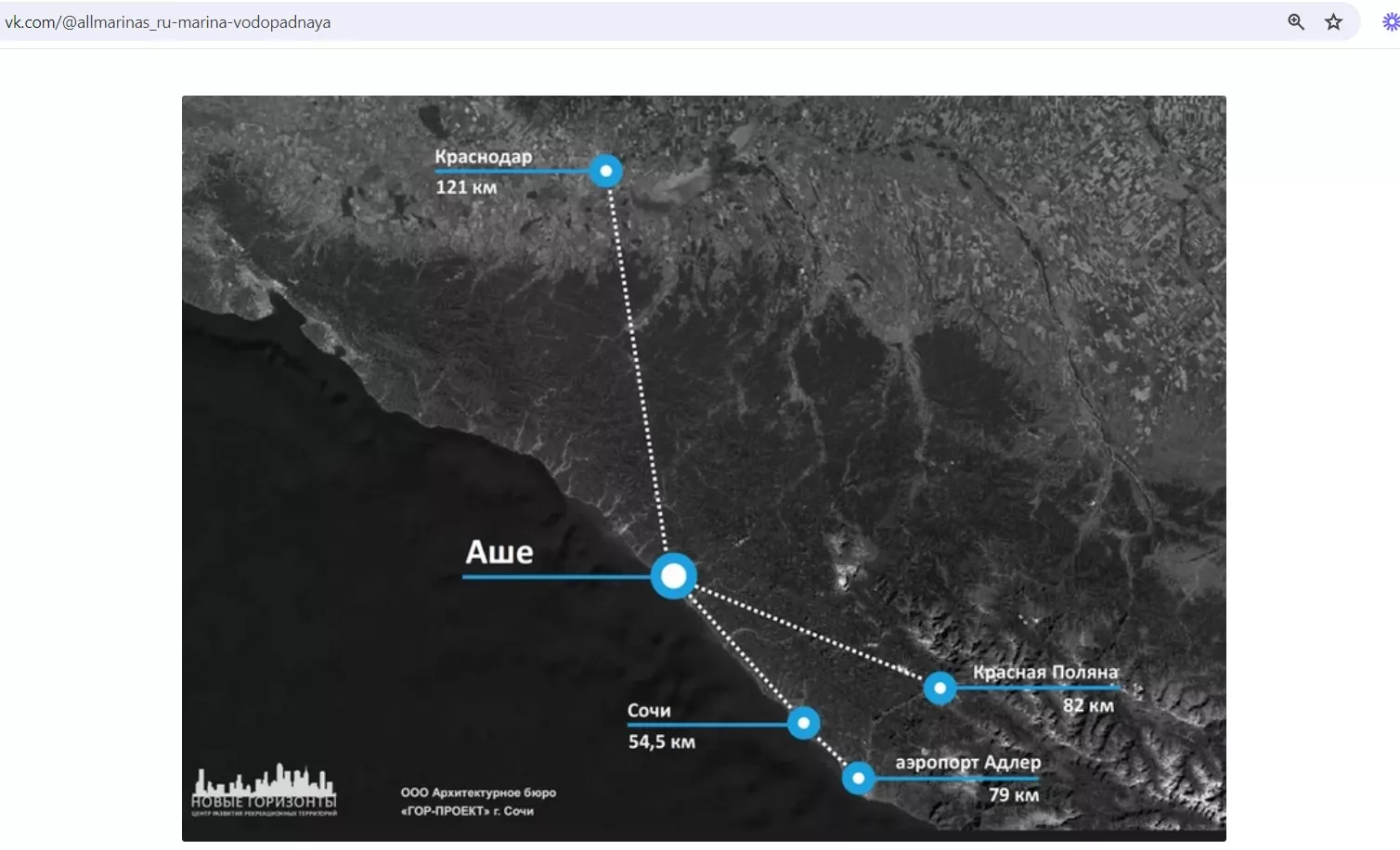
Task: Click the аэропорт Адлер label text
Action: [x=967, y=763]
